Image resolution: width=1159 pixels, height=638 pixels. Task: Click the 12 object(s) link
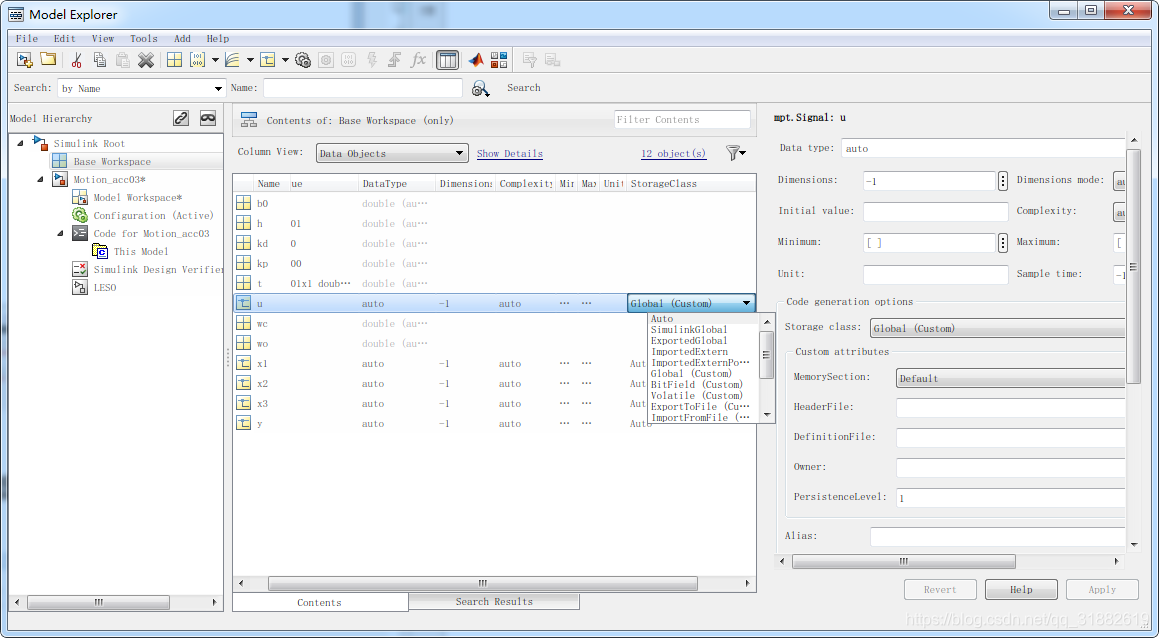point(673,153)
